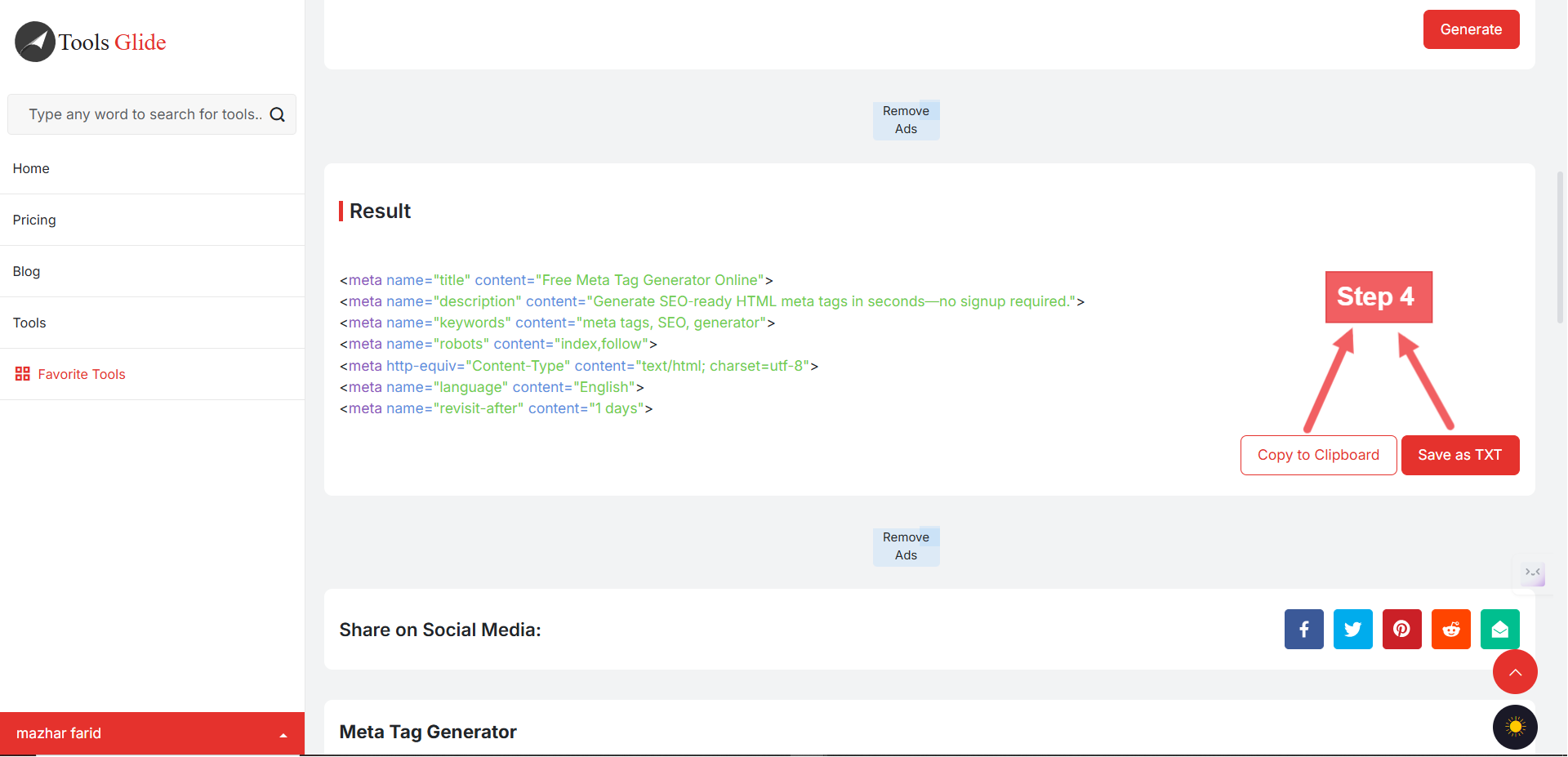The image size is (1568, 757).
Task: Click the tool search input field
Action: point(144,114)
